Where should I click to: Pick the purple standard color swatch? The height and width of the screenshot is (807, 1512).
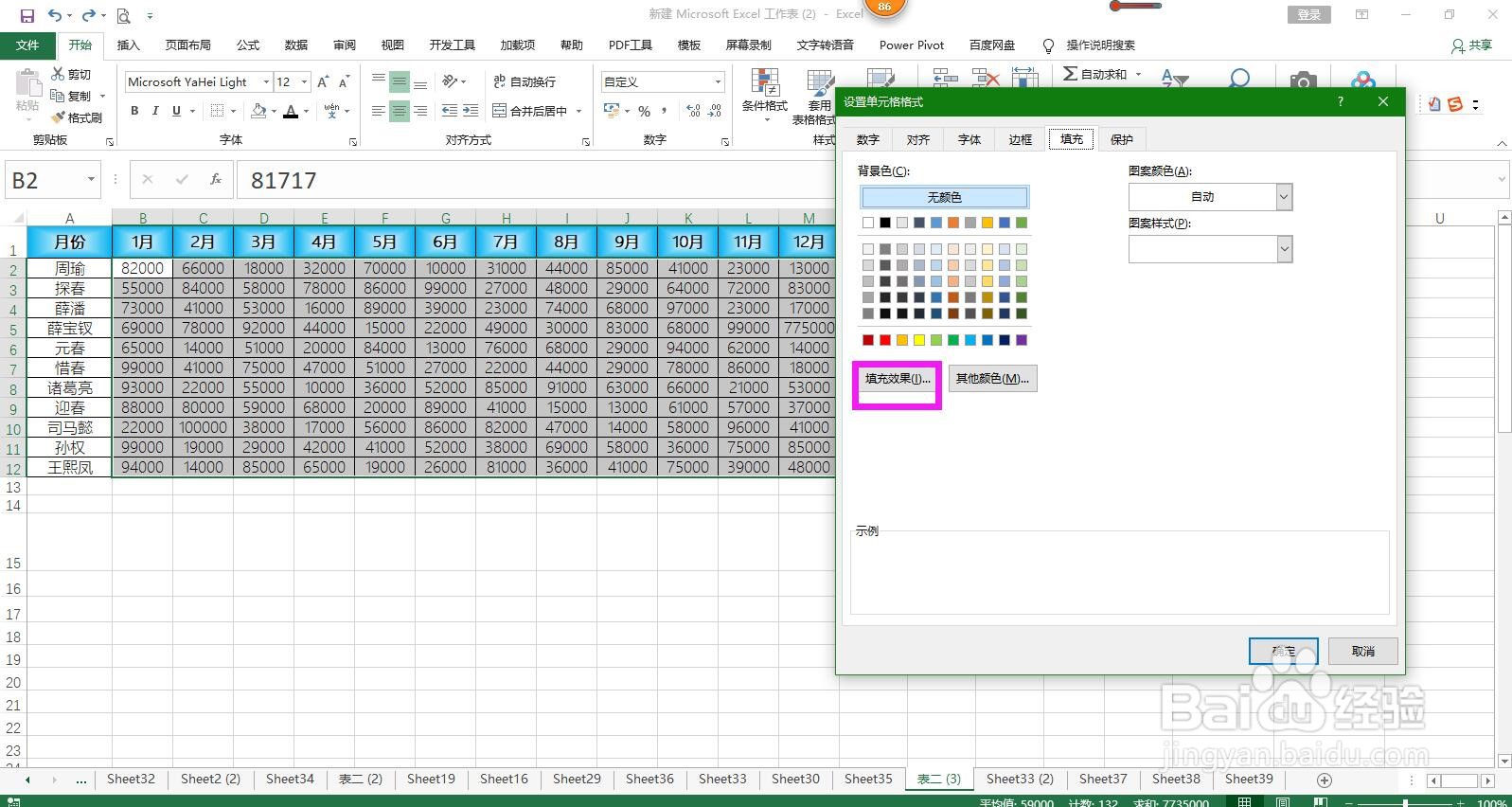click(1022, 340)
